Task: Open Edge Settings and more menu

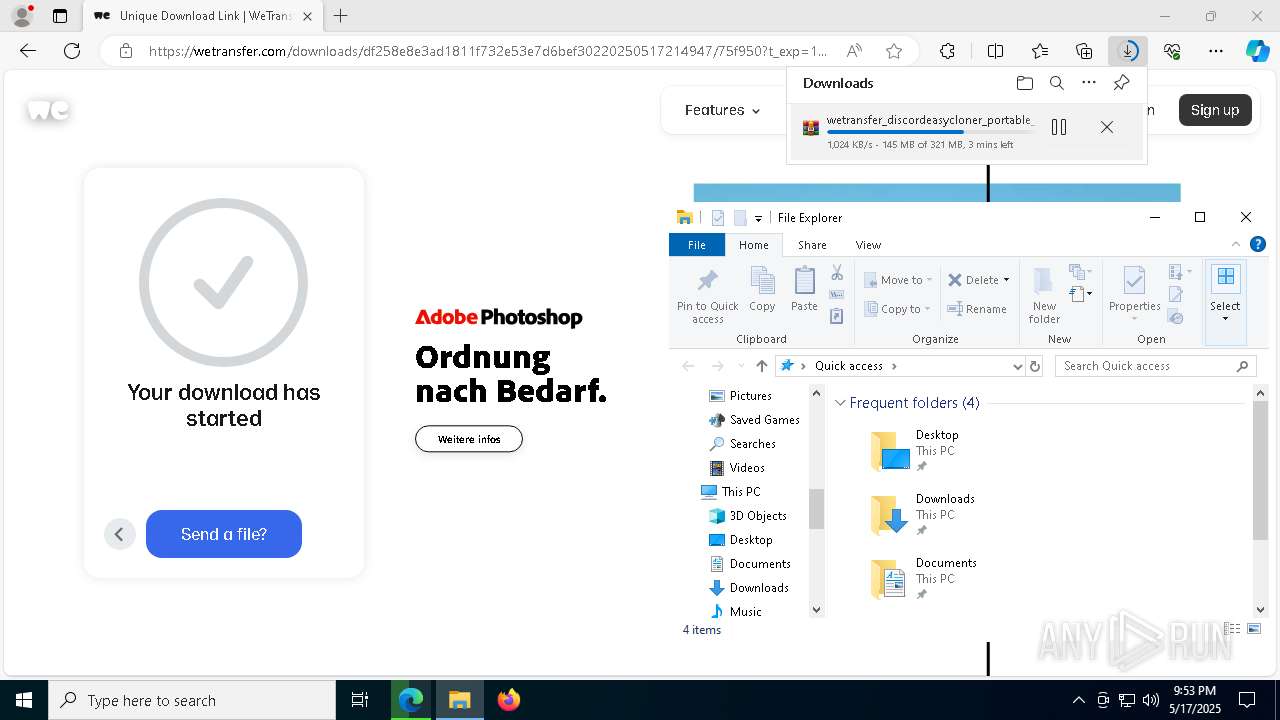Action: [1216, 51]
